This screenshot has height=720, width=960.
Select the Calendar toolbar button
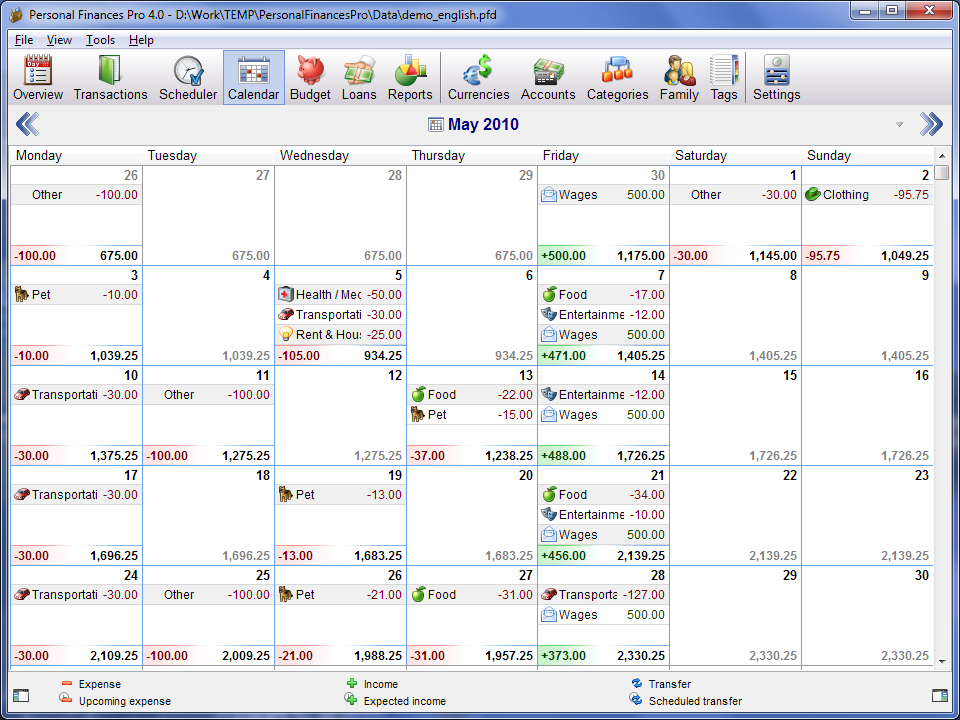click(253, 78)
